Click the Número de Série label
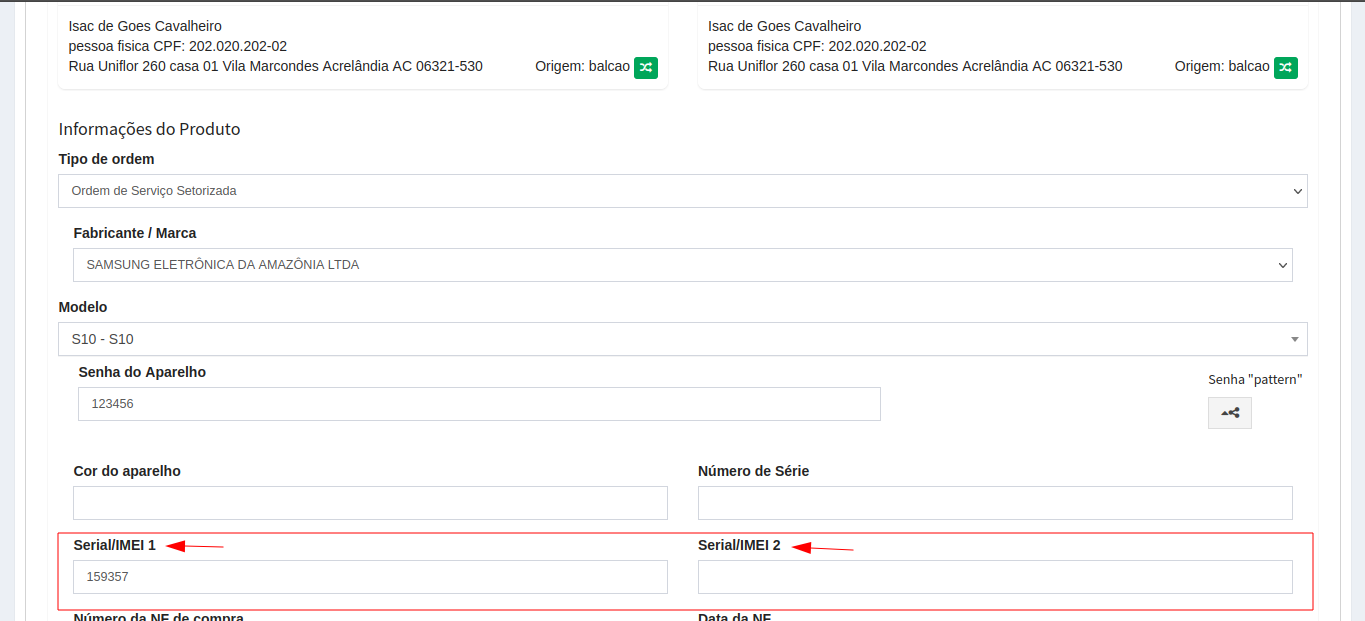This screenshot has height=621, width=1365. point(753,471)
